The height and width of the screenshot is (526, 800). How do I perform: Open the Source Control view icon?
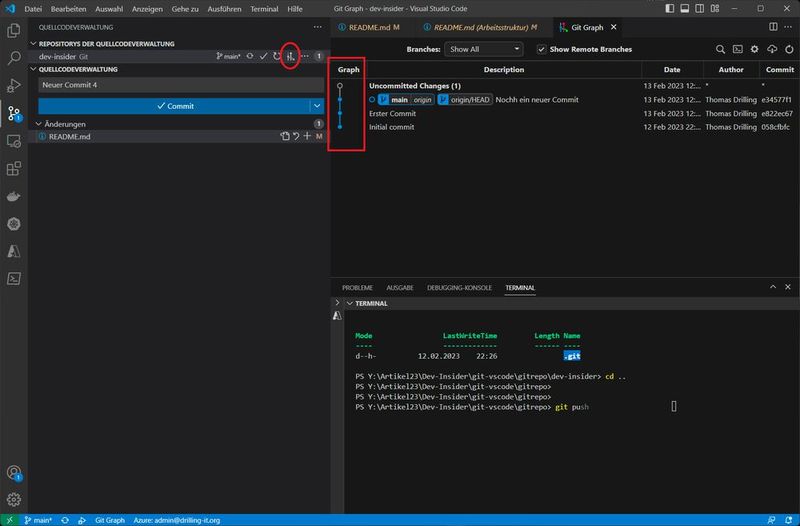14,113
